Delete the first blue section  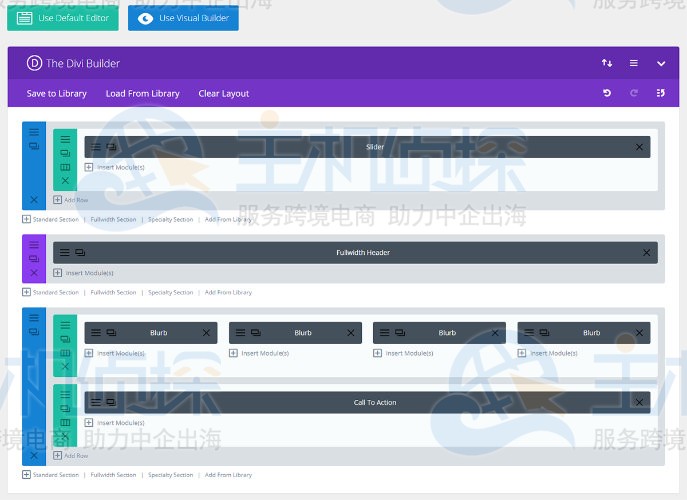tap(34, 200)
